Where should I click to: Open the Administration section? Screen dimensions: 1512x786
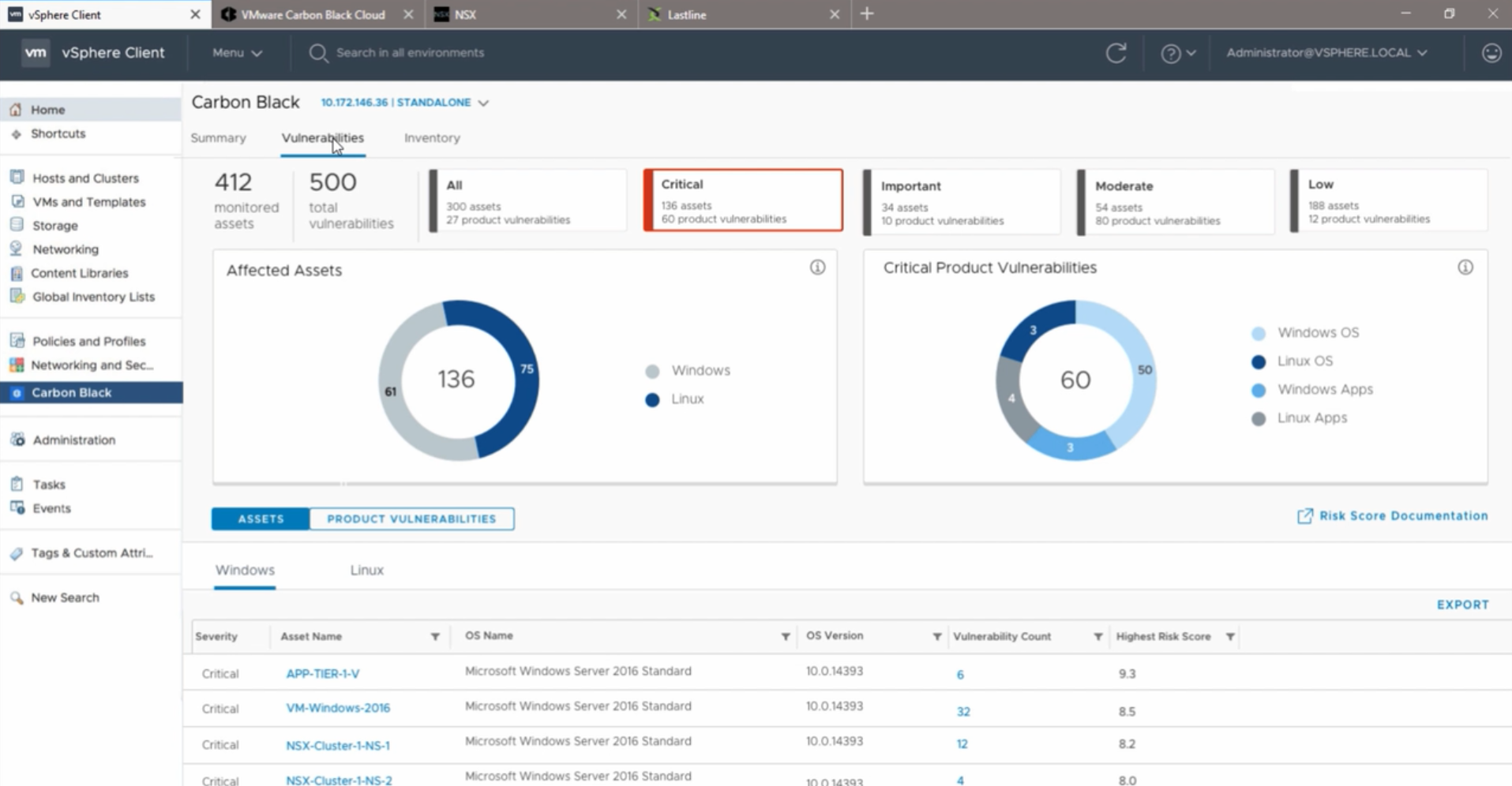[x=73, y=440]
